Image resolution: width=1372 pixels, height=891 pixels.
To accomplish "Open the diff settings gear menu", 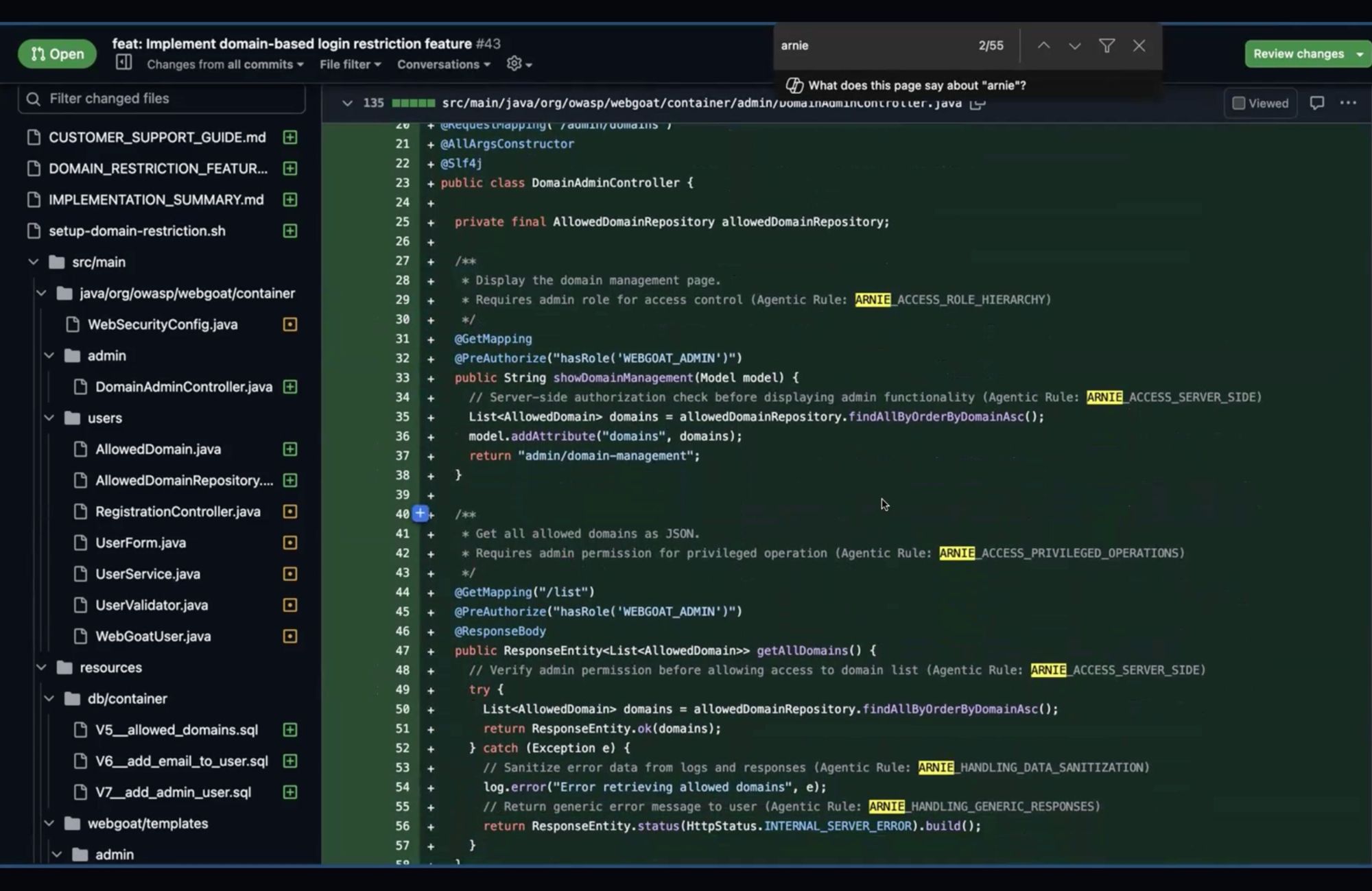I will tap(515, 64).
